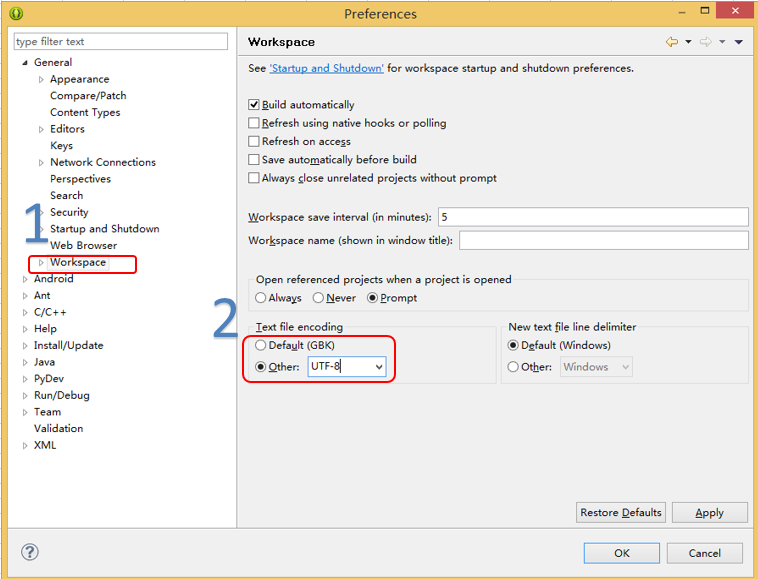Open the view menu triangle in the Workspace header
758x579 pixels.
tap(738, 42)
